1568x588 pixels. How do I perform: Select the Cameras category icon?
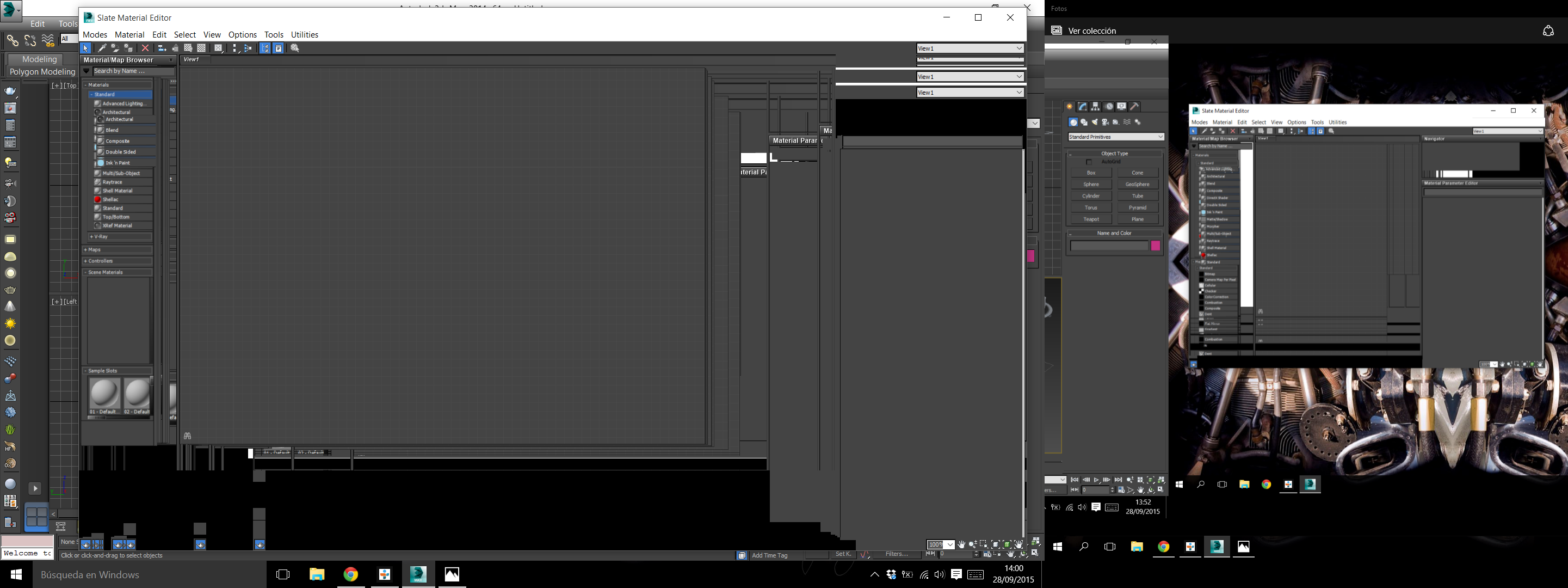(1105, 122)
